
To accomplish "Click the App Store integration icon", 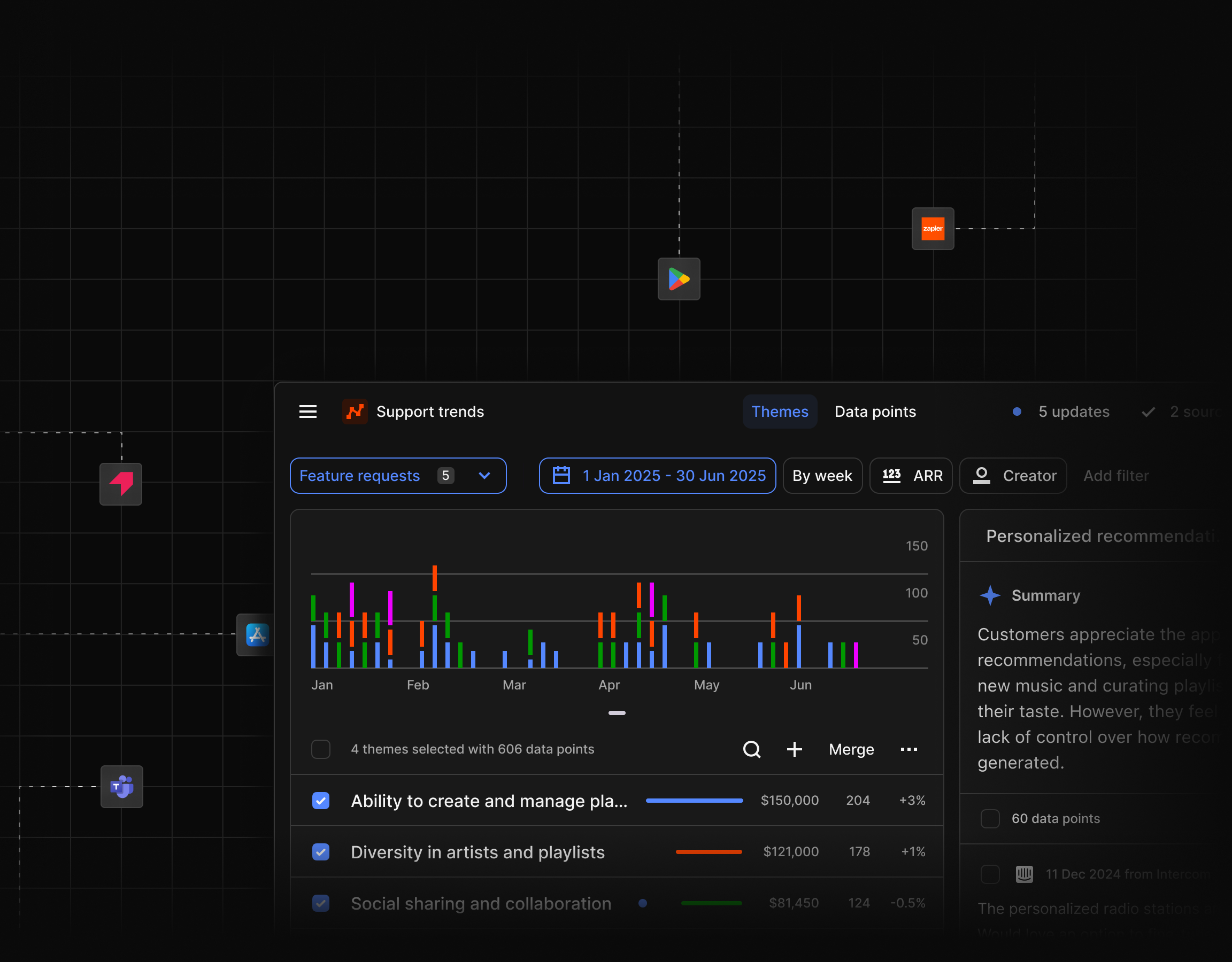I will (x=257, y=634).
